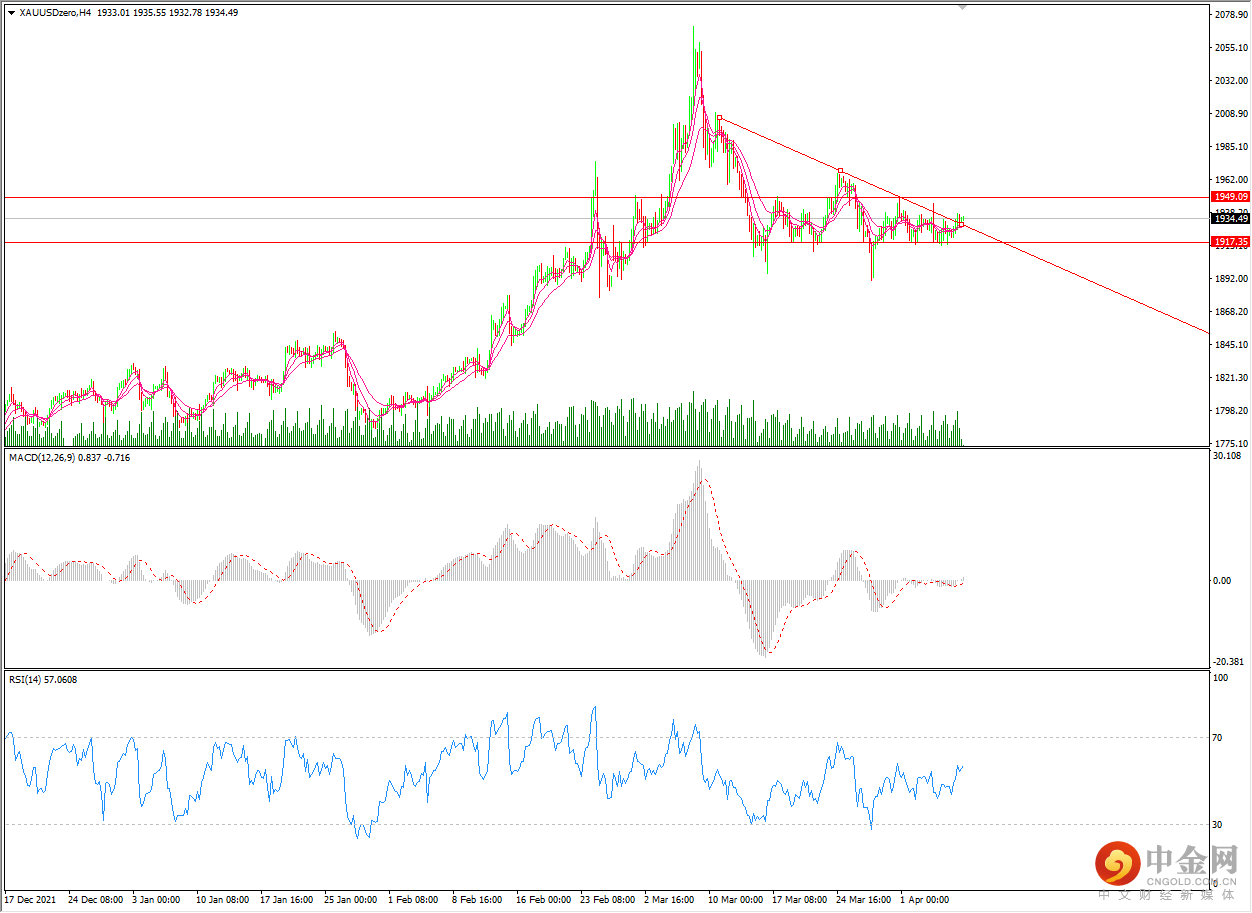Click the 2008.90 value on the price axis
1252x913 pixels.
point(1231,114)
